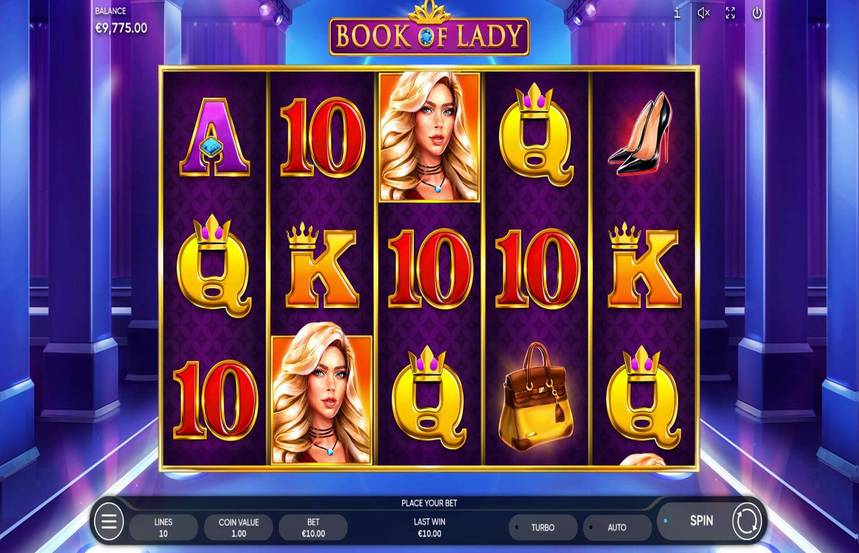Click the balance amount display
The width and height of the screenshot is (859, 553).
[121, 28]
